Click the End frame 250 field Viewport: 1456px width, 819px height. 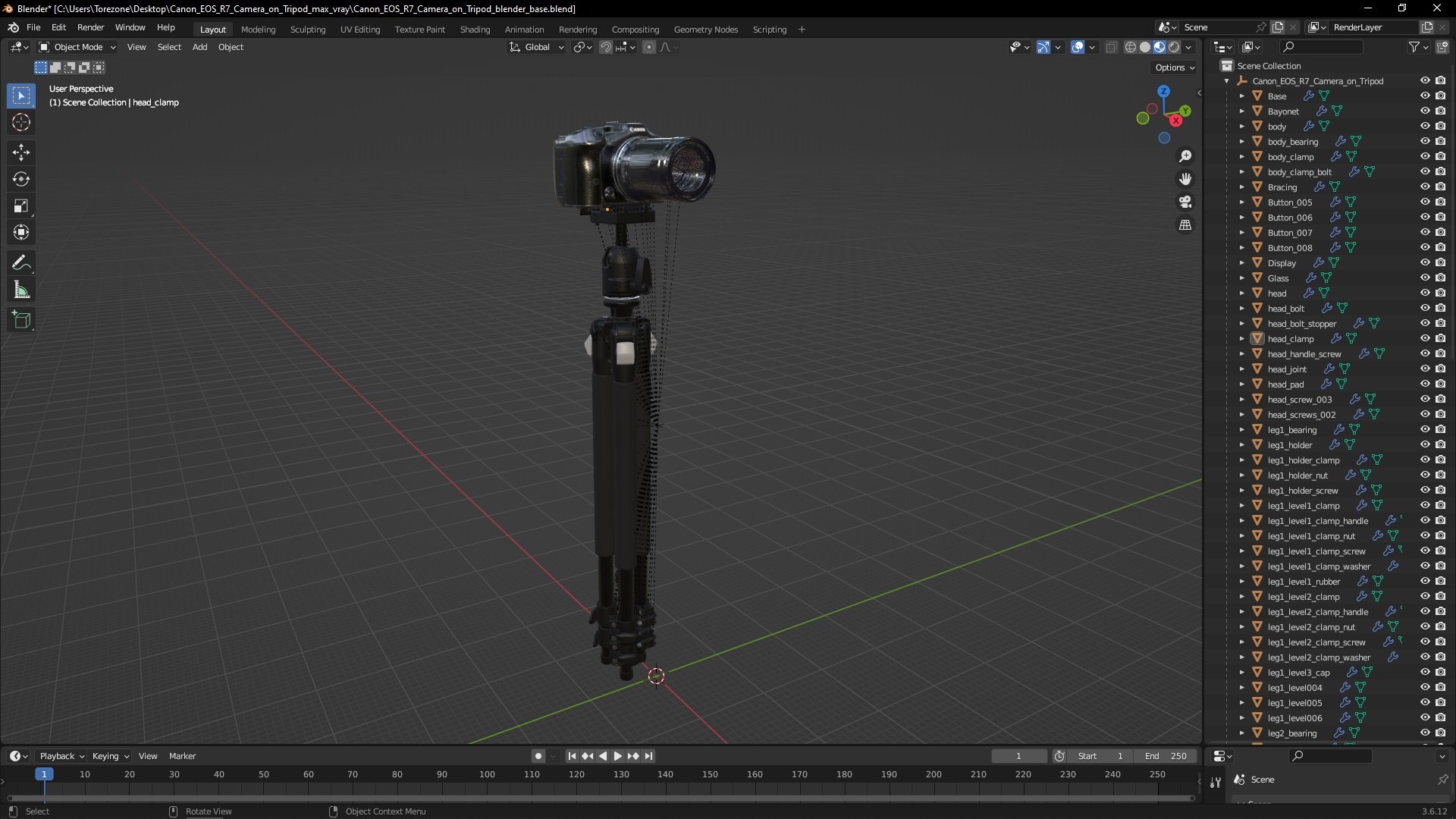(1166, 756)
